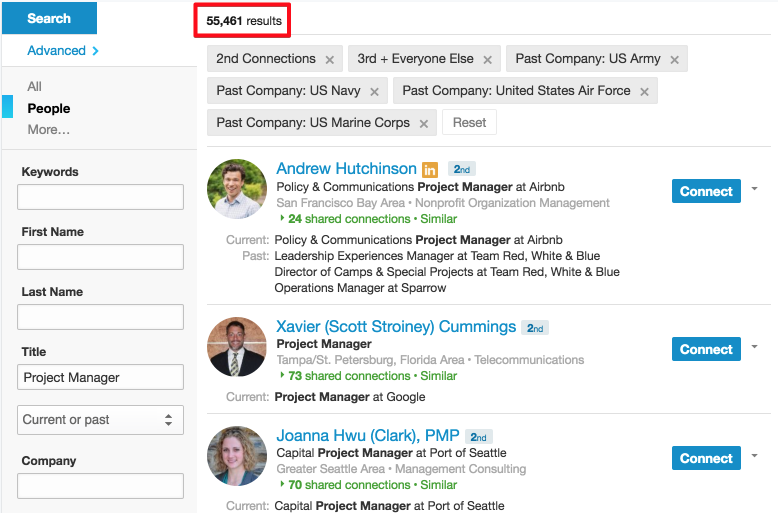Open dropdown arrow beside Xavier's Connect button
This screenshot has width=778, height=513.
pos(754,347)
